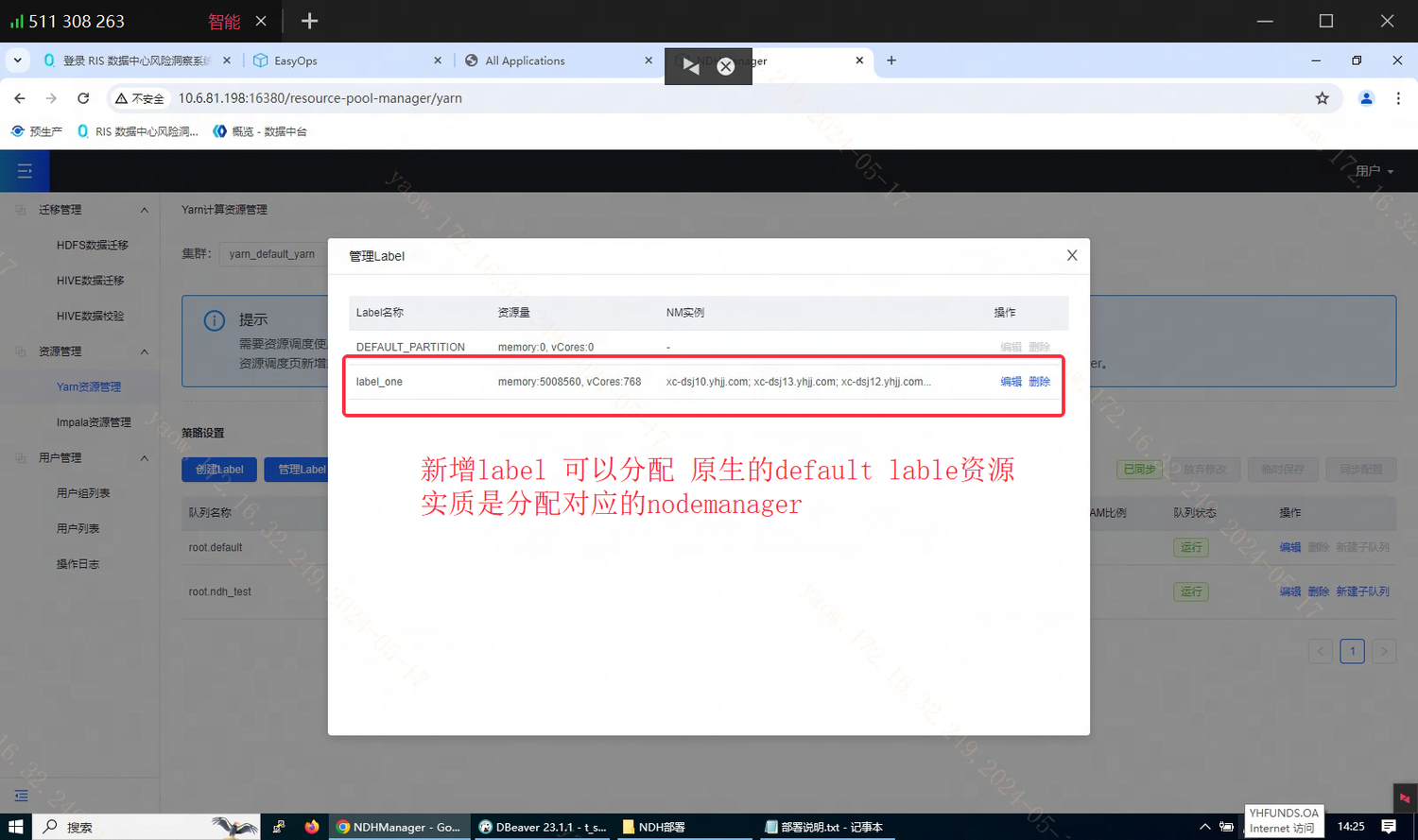Bookmark the page using the star icon
The height and width of the screenshot is (840, 1418).
1323,97
